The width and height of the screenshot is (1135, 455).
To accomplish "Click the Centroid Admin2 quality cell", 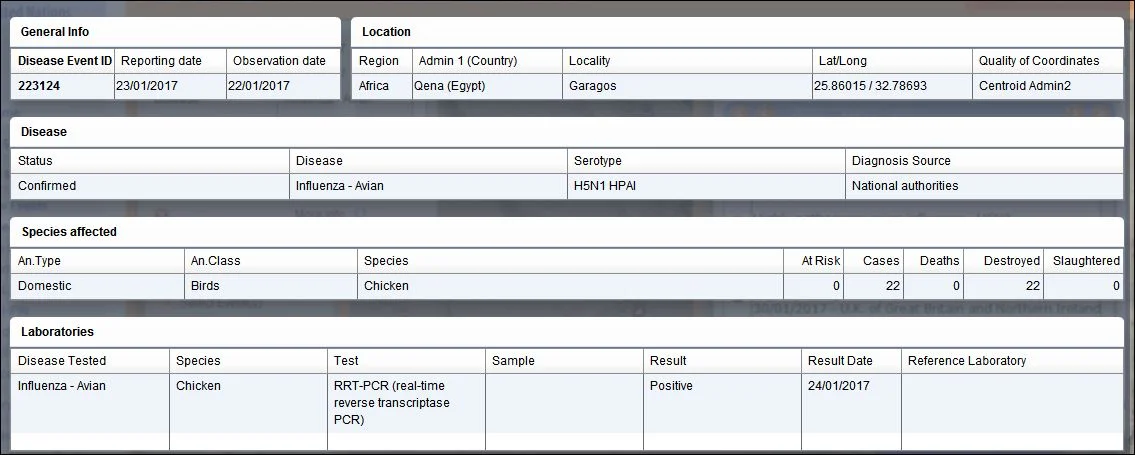I will click(x=1047, y=86).
